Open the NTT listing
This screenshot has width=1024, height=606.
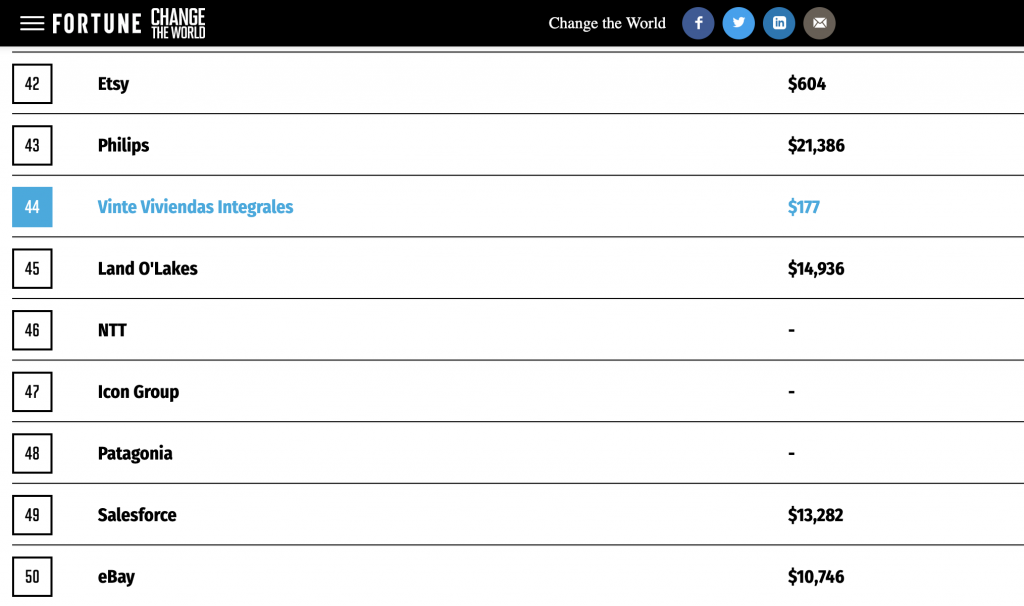coord(112,330)
